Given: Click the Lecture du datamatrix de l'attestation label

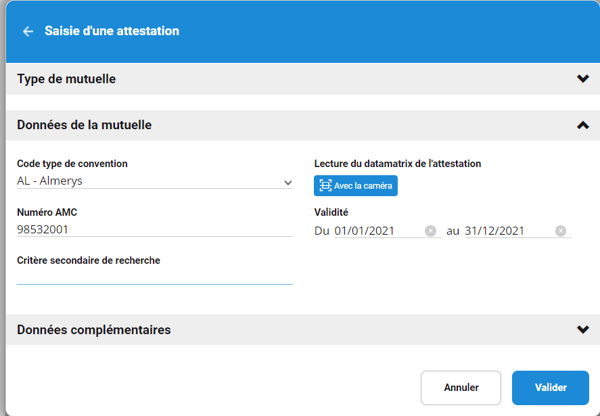Looking at the screenshot, I should [x=398, y=164].
